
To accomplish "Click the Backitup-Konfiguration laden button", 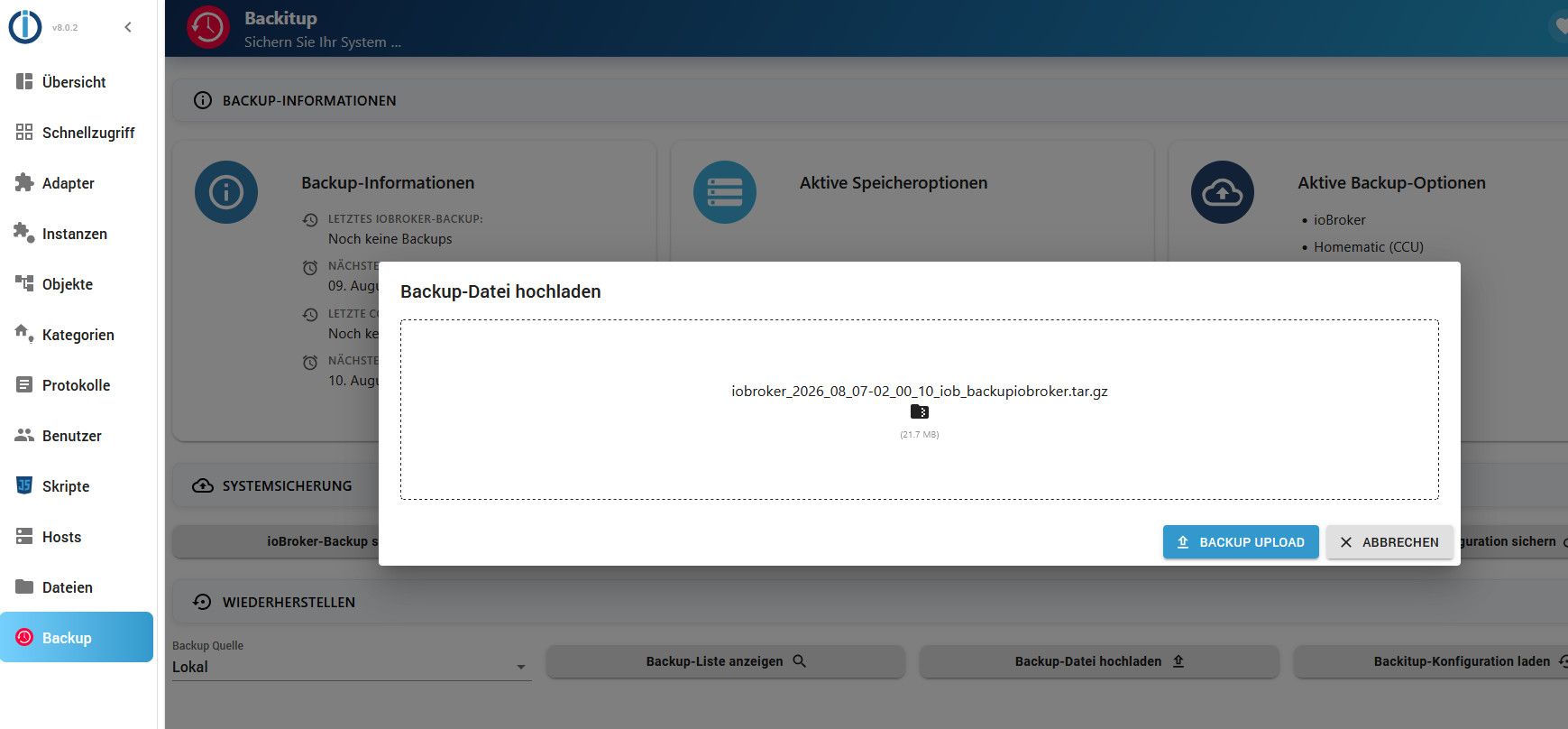I will [1431, 661].
